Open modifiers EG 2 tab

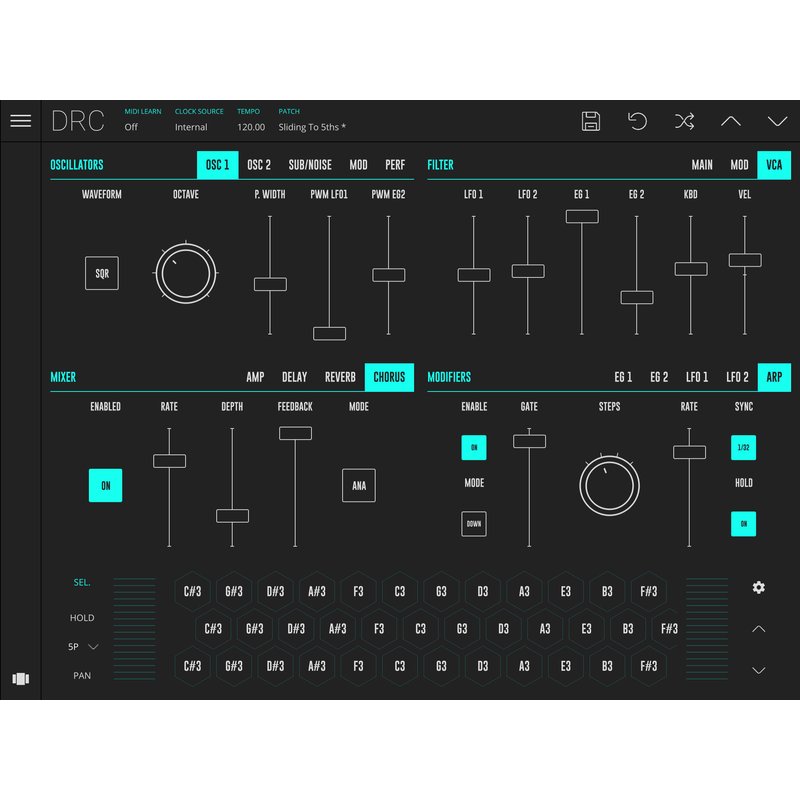point(659,377)
